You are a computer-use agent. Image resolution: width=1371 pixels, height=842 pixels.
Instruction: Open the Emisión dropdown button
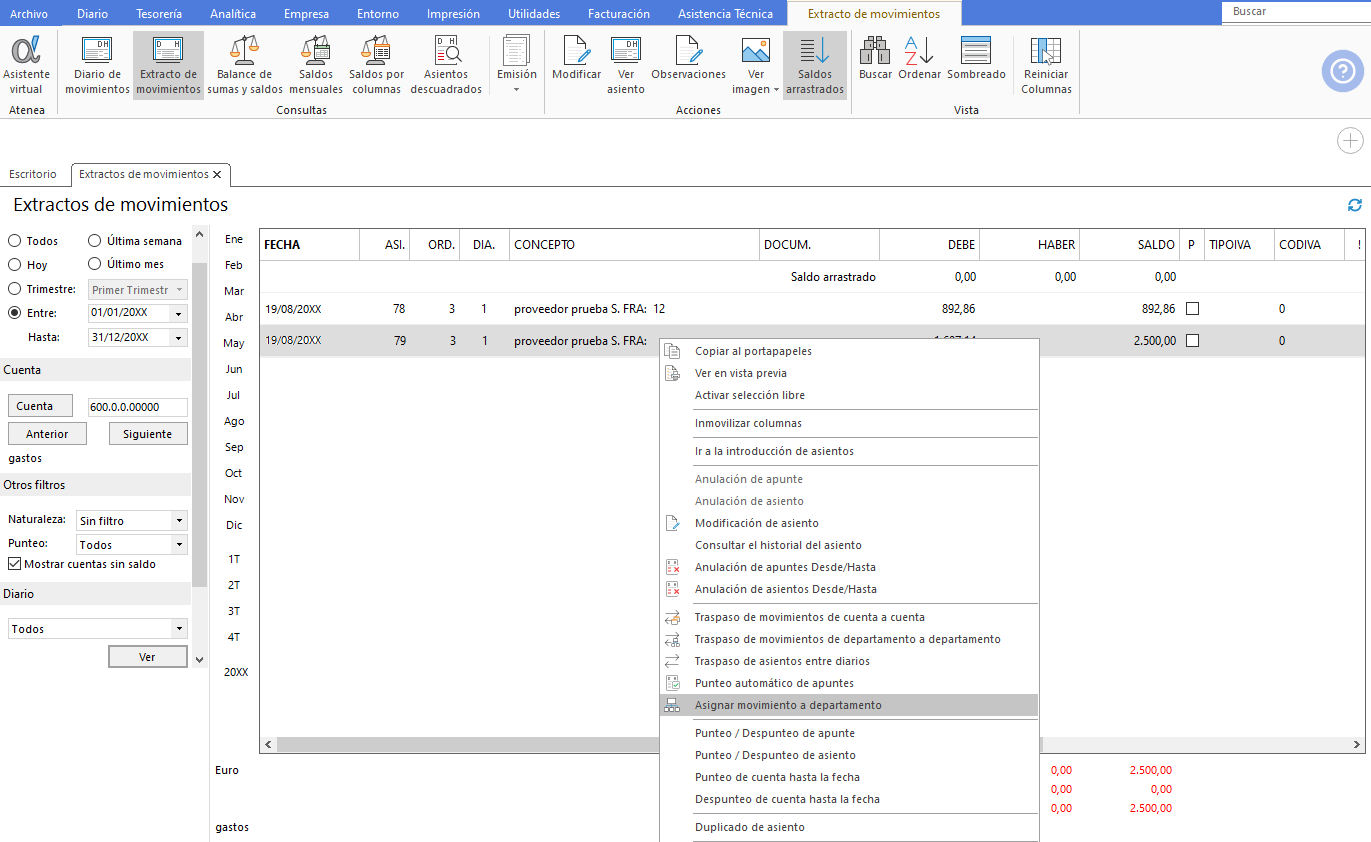517,66
